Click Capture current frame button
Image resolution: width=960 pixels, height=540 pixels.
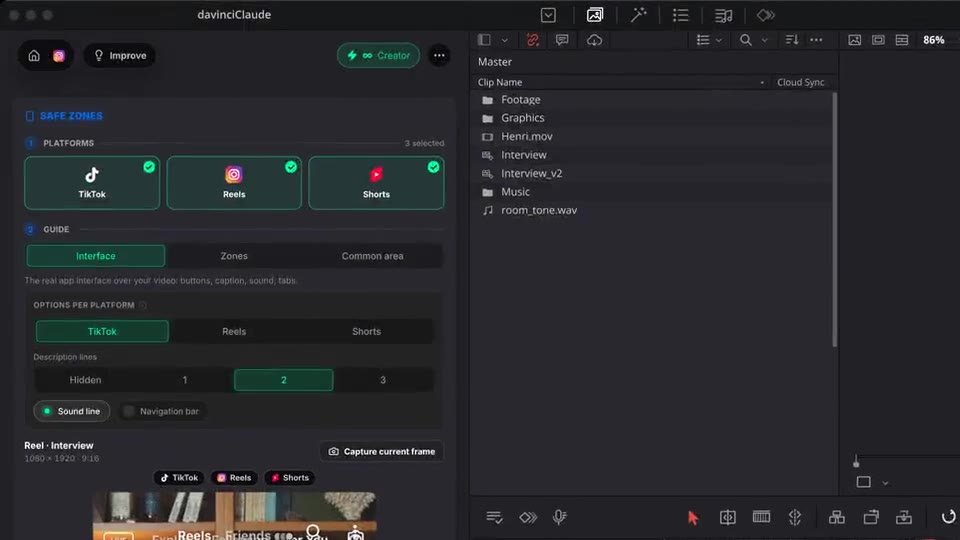pos(382,452)
